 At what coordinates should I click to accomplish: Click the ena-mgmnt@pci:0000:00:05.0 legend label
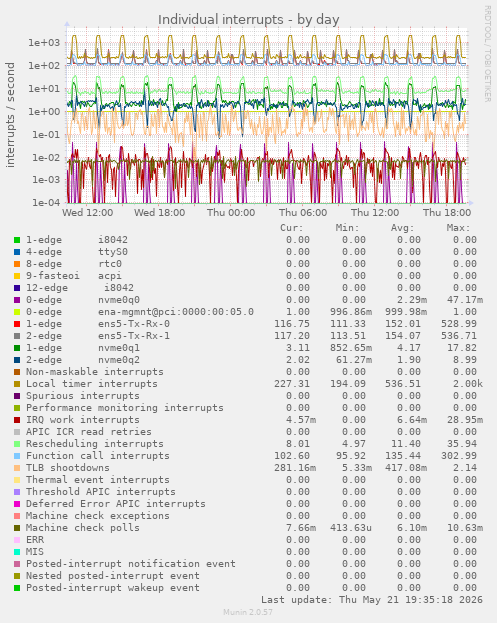176,312
